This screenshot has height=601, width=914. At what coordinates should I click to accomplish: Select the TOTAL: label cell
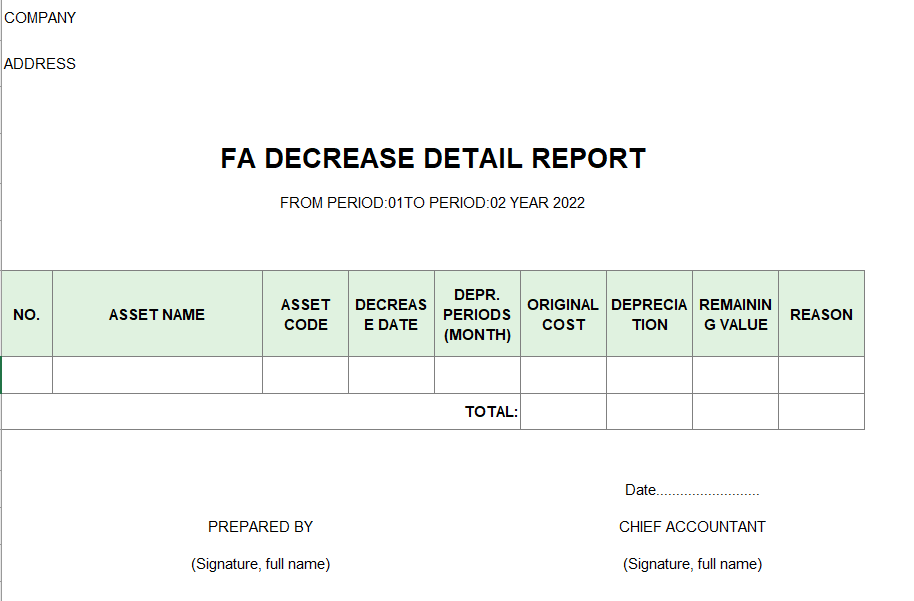[x=491, y=412]
